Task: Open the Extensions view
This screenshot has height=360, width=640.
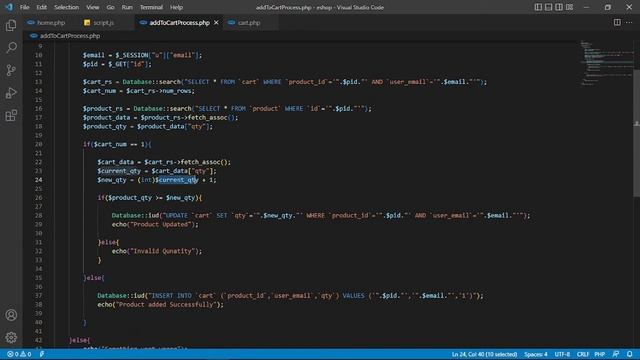Action: coord(11,116)
